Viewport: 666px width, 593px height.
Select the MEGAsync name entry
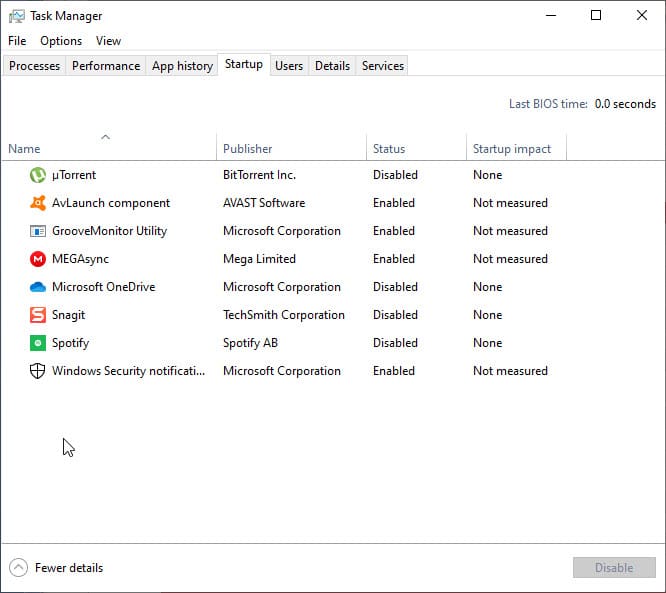pyautogui.click(x=80, y=259)
